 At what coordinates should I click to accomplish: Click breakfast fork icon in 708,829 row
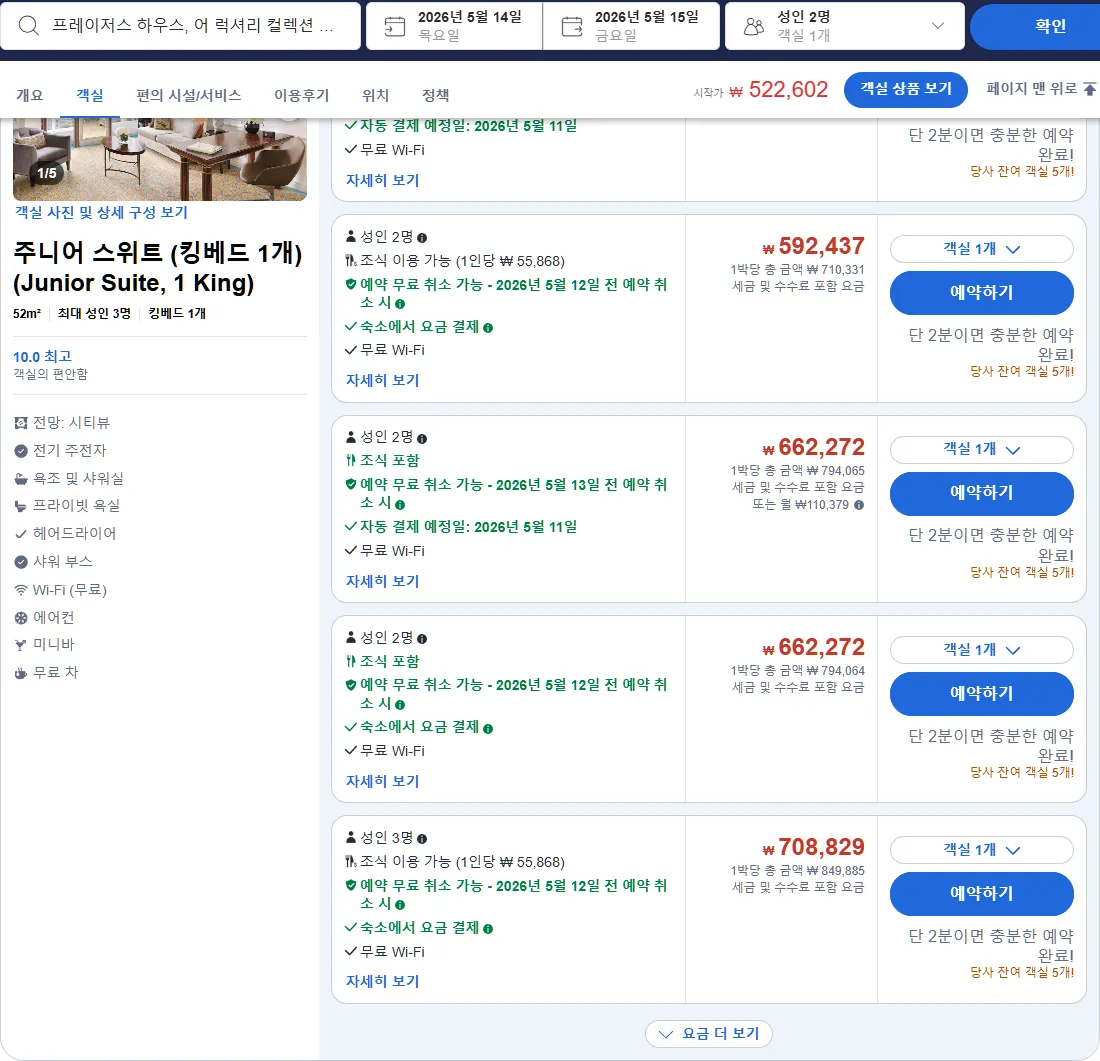351,861
